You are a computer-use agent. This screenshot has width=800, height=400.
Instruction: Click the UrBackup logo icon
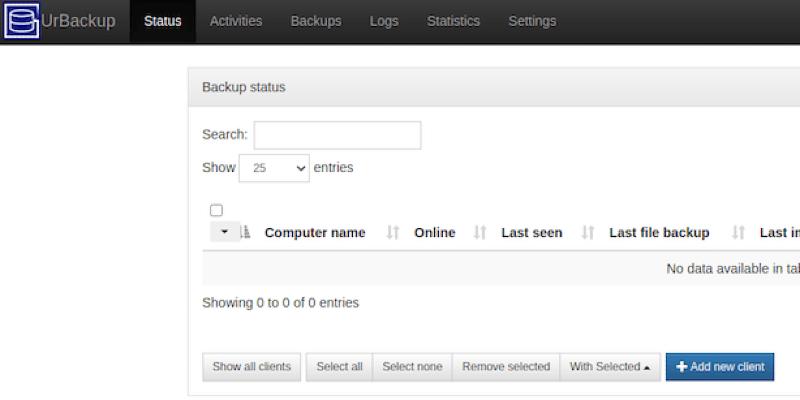pos(21,21)
